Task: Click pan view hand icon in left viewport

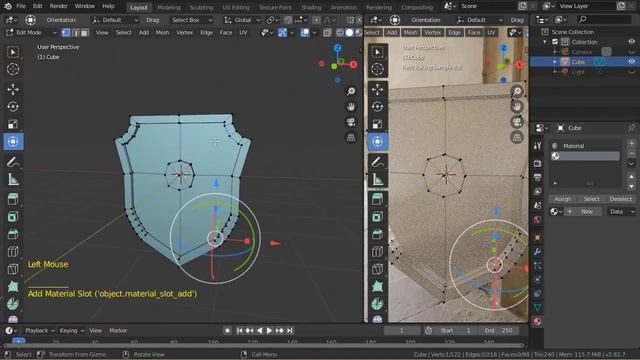Action: (x=351, y=107)
